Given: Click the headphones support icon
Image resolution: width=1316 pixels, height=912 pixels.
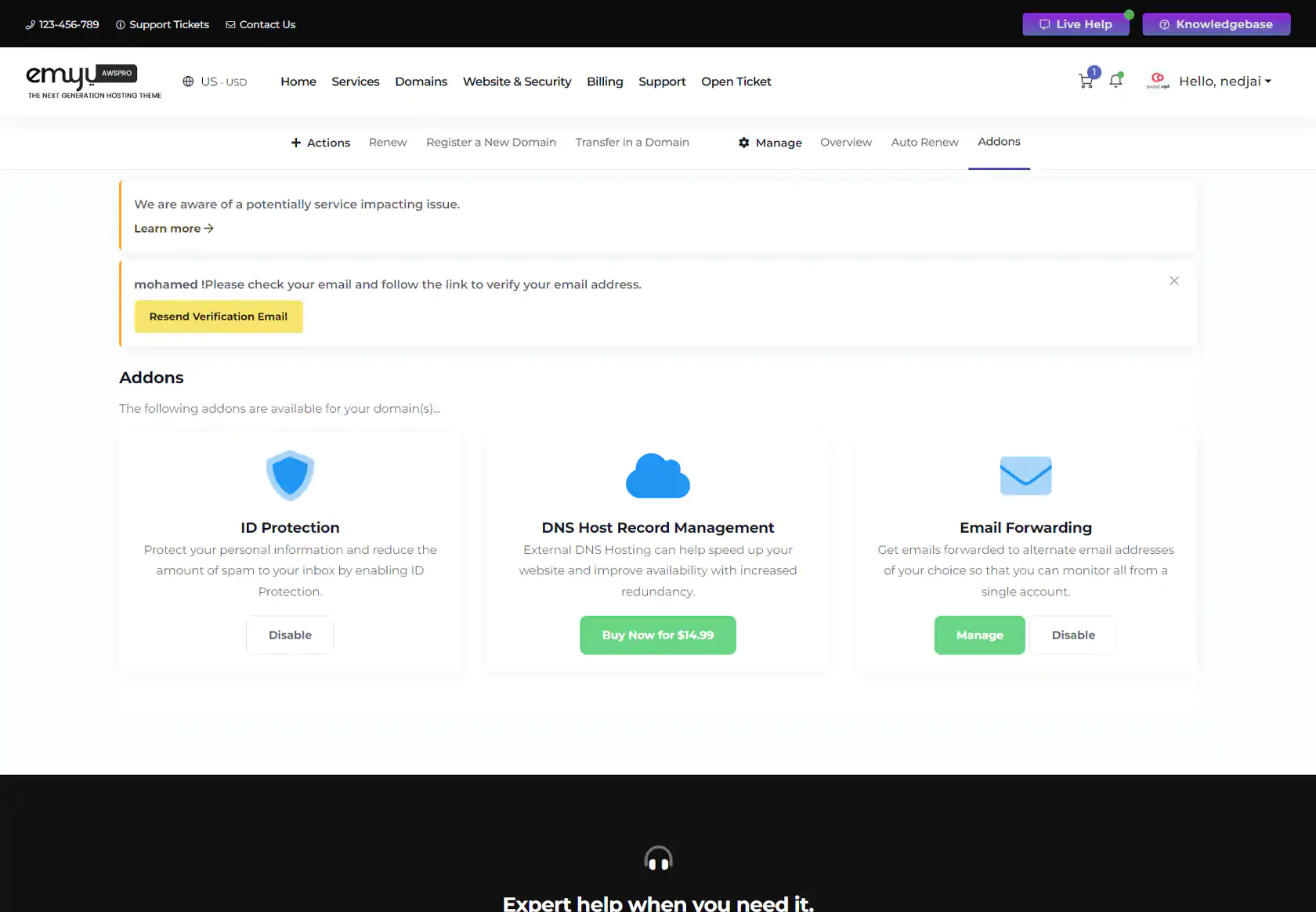Looking at the screenshot, I should [x=658, y=859].
